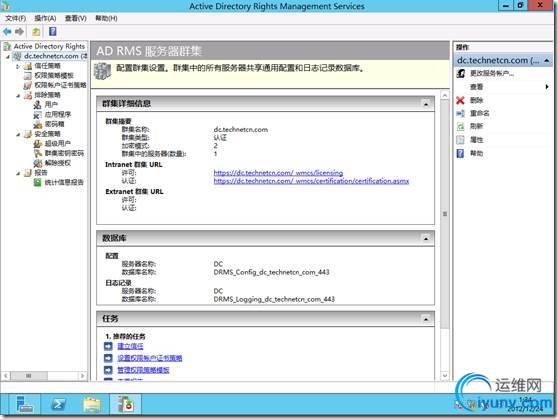
Task: Click the tree pane horizontal scrollbar thumb
Action: [29, 376]
